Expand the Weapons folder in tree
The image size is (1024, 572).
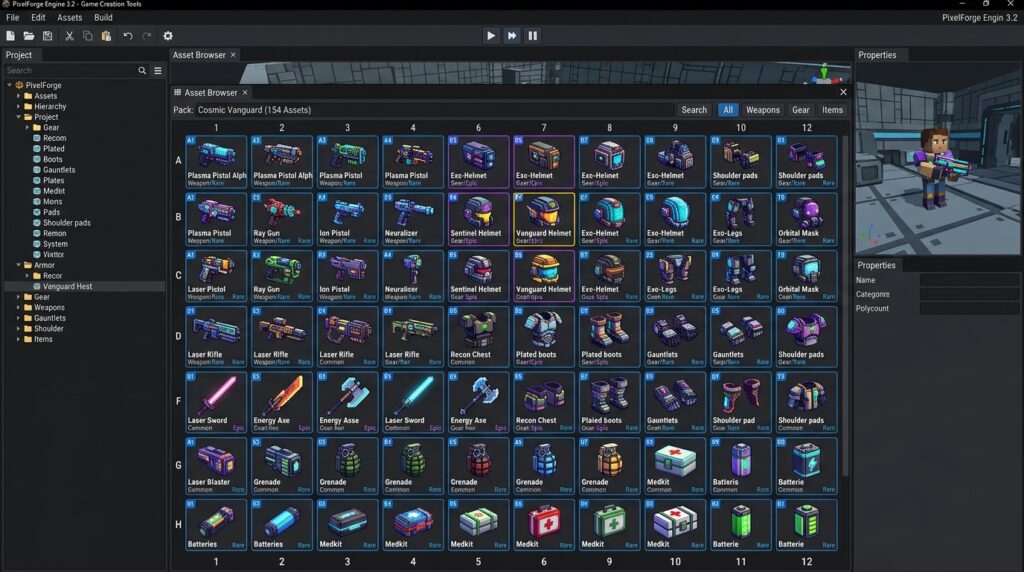pos(18,308)
